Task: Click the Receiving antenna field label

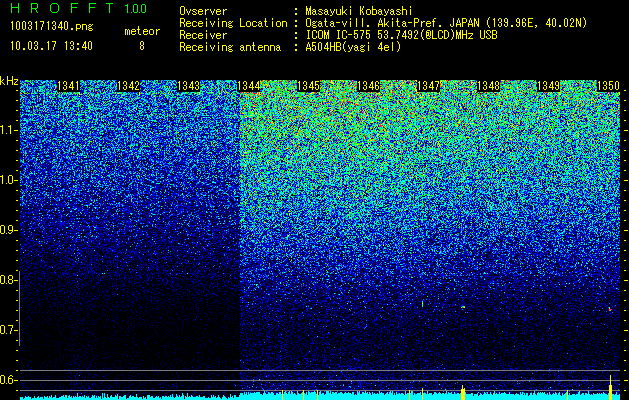Action: 230,47
